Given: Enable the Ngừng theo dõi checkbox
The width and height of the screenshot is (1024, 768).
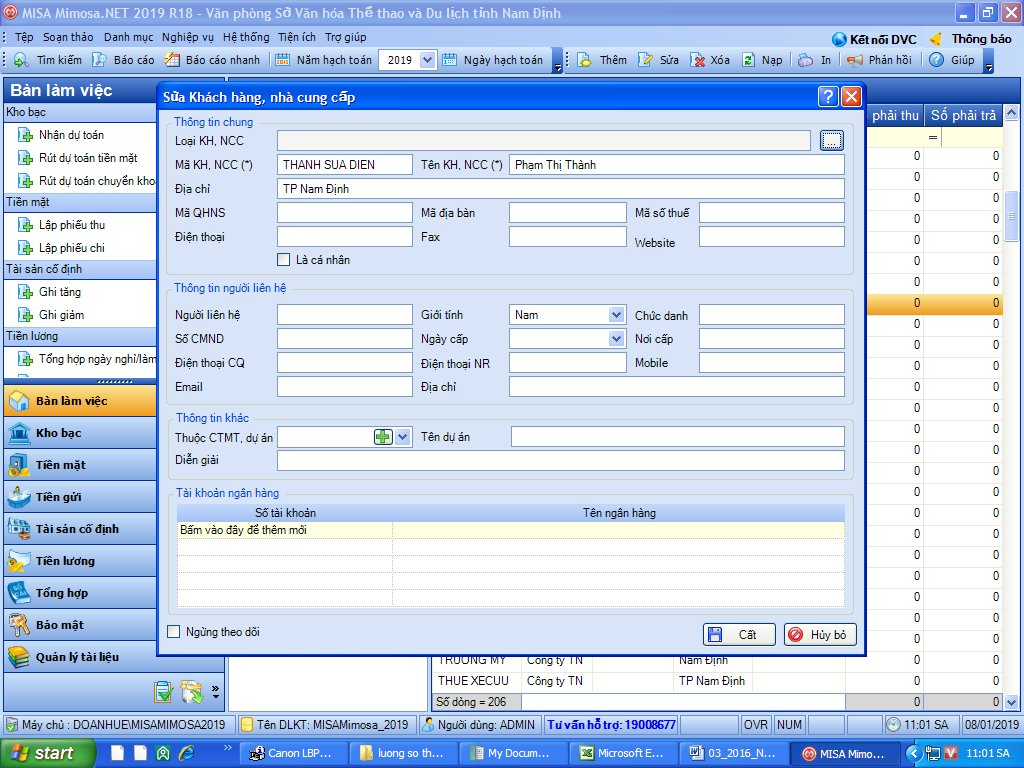Looking at the screenshot, I should 174,632.
